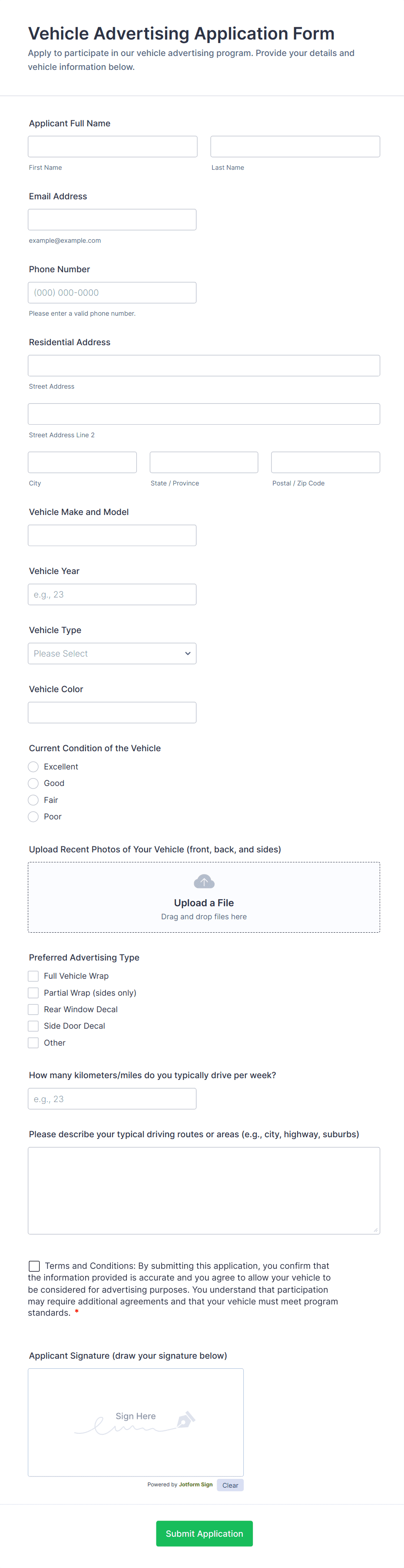Screen dimensions: 404x1568
Task: Tick the Rear Window Decal checkbox
Action: point(33,1009)
